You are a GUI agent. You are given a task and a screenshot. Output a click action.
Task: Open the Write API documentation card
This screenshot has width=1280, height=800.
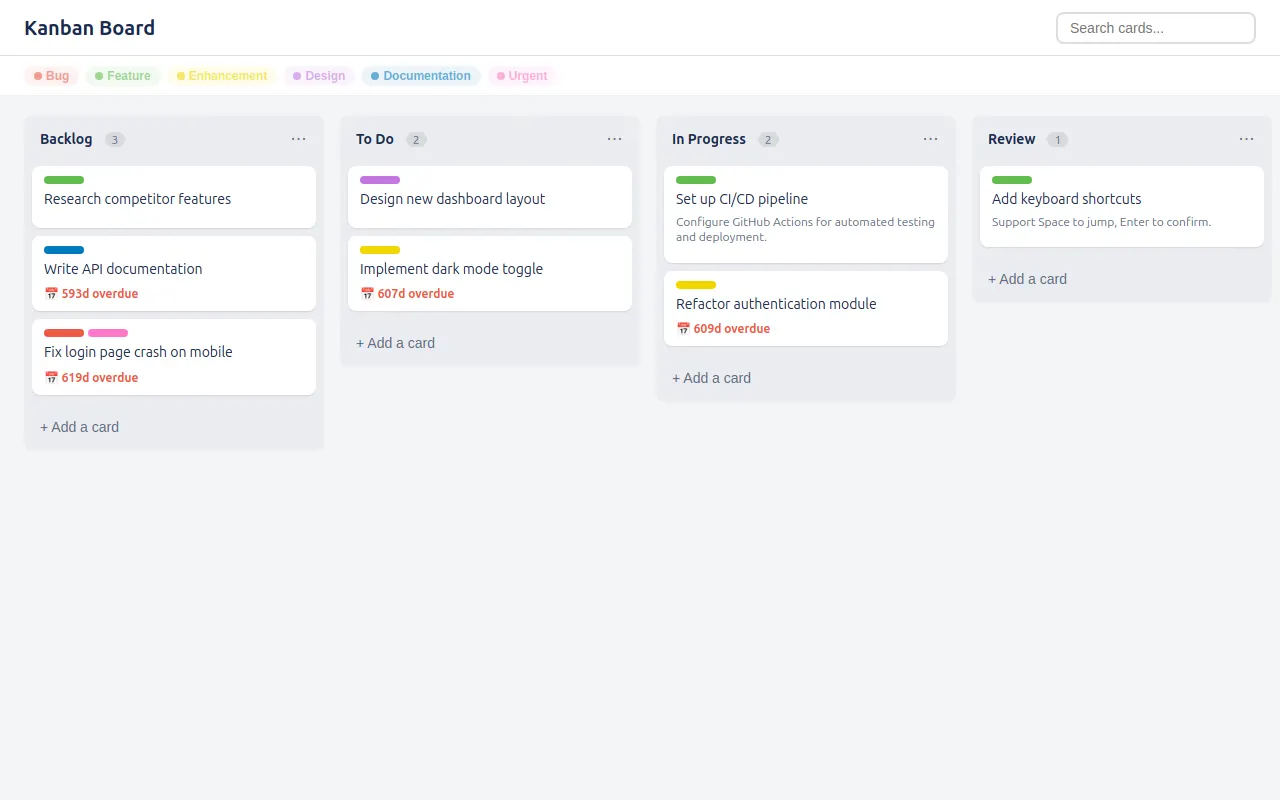point(174,273)
